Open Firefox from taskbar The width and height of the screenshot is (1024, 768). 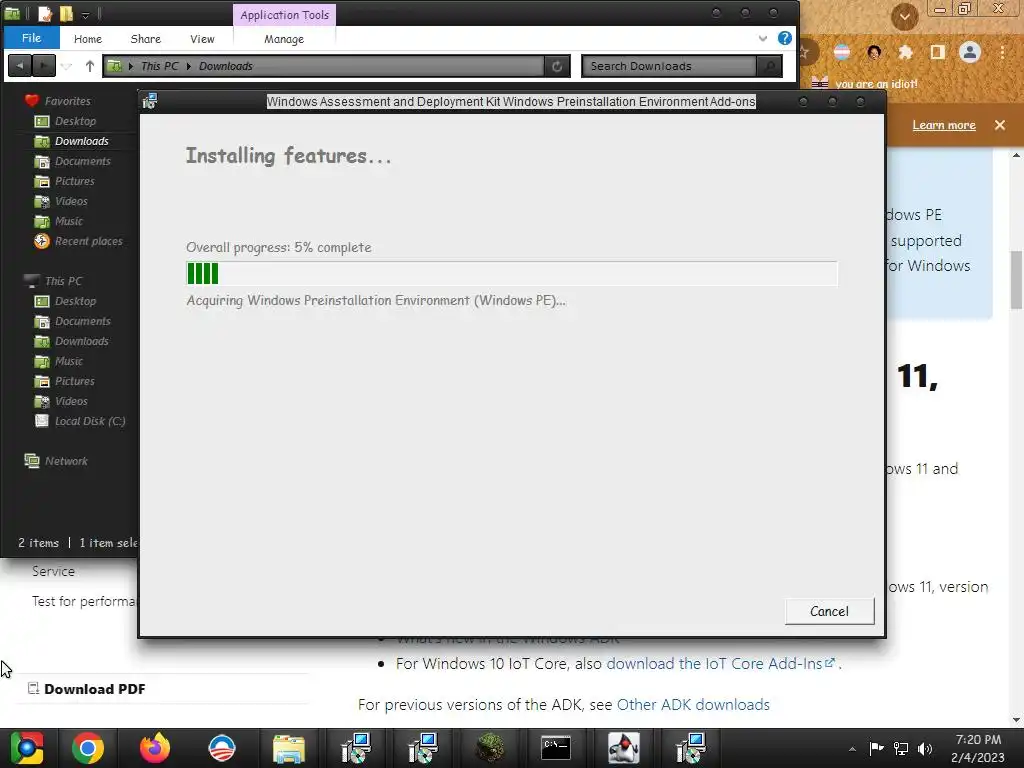[x=155, y=748]
